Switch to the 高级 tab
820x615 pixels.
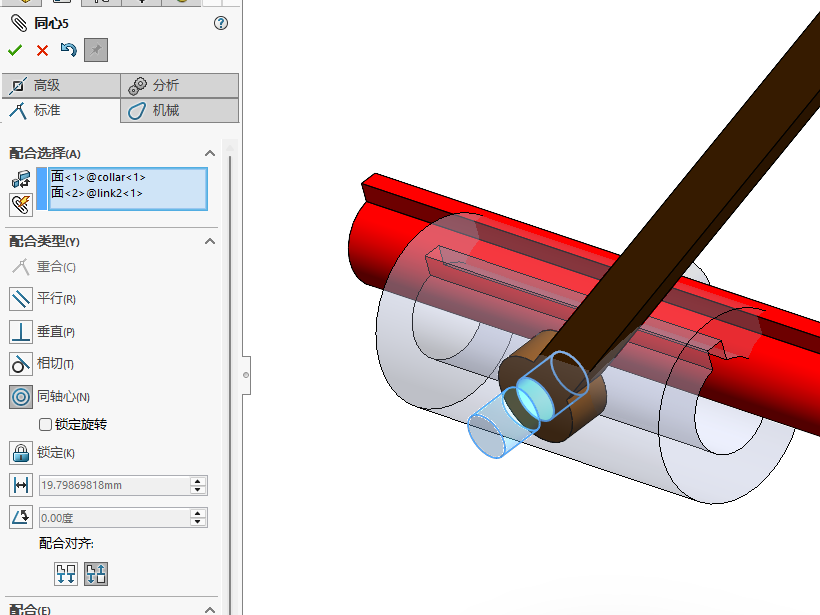pos(60,86)
